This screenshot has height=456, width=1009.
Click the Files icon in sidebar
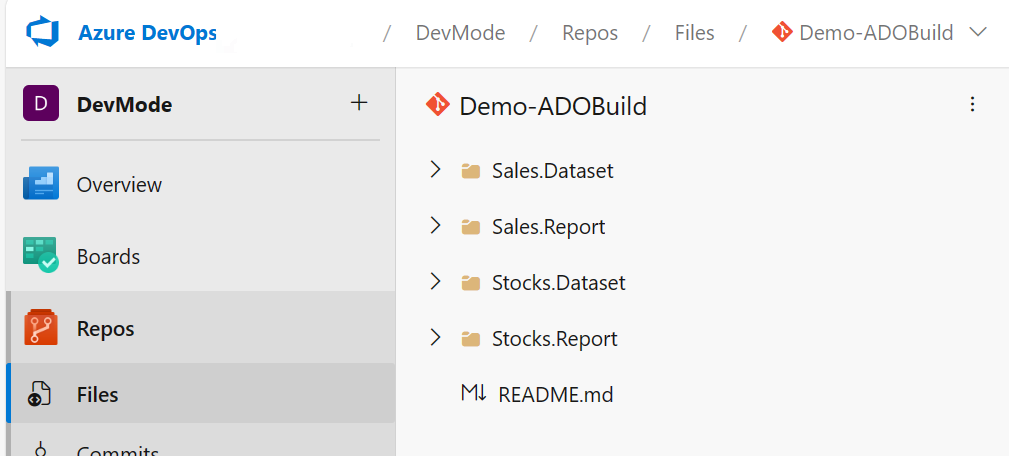[x=39, y=394]
